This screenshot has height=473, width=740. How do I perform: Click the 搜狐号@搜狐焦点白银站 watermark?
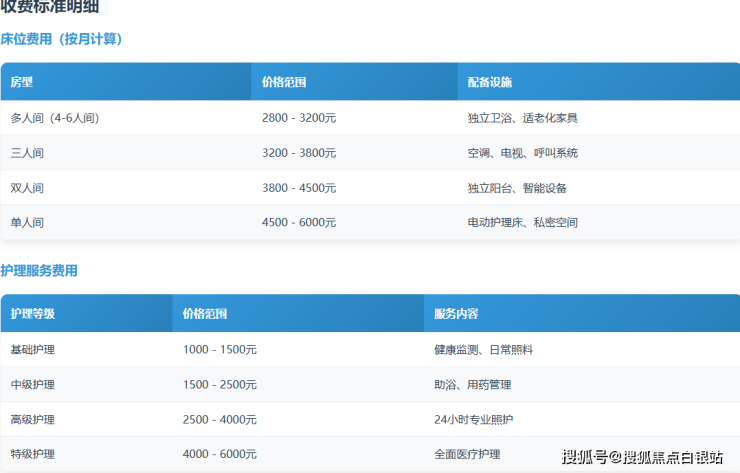(642, 457)
